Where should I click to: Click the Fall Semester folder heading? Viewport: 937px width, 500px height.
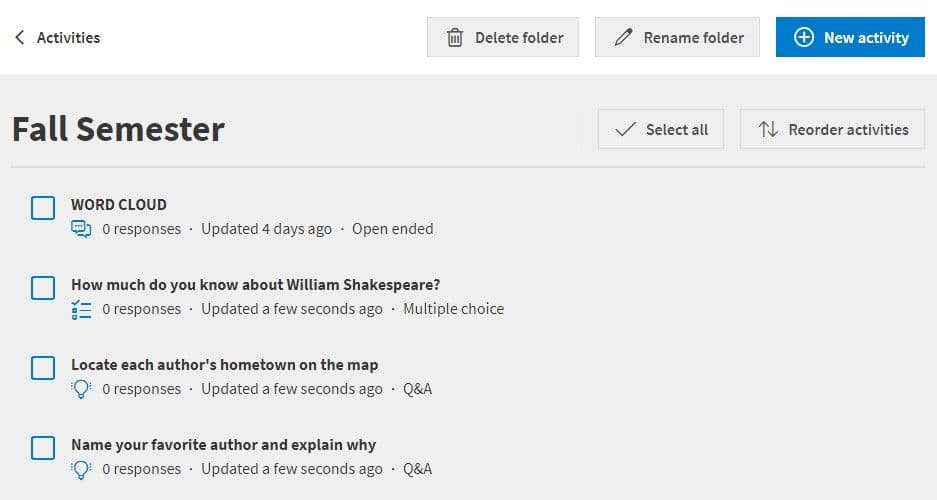point(118,129)
